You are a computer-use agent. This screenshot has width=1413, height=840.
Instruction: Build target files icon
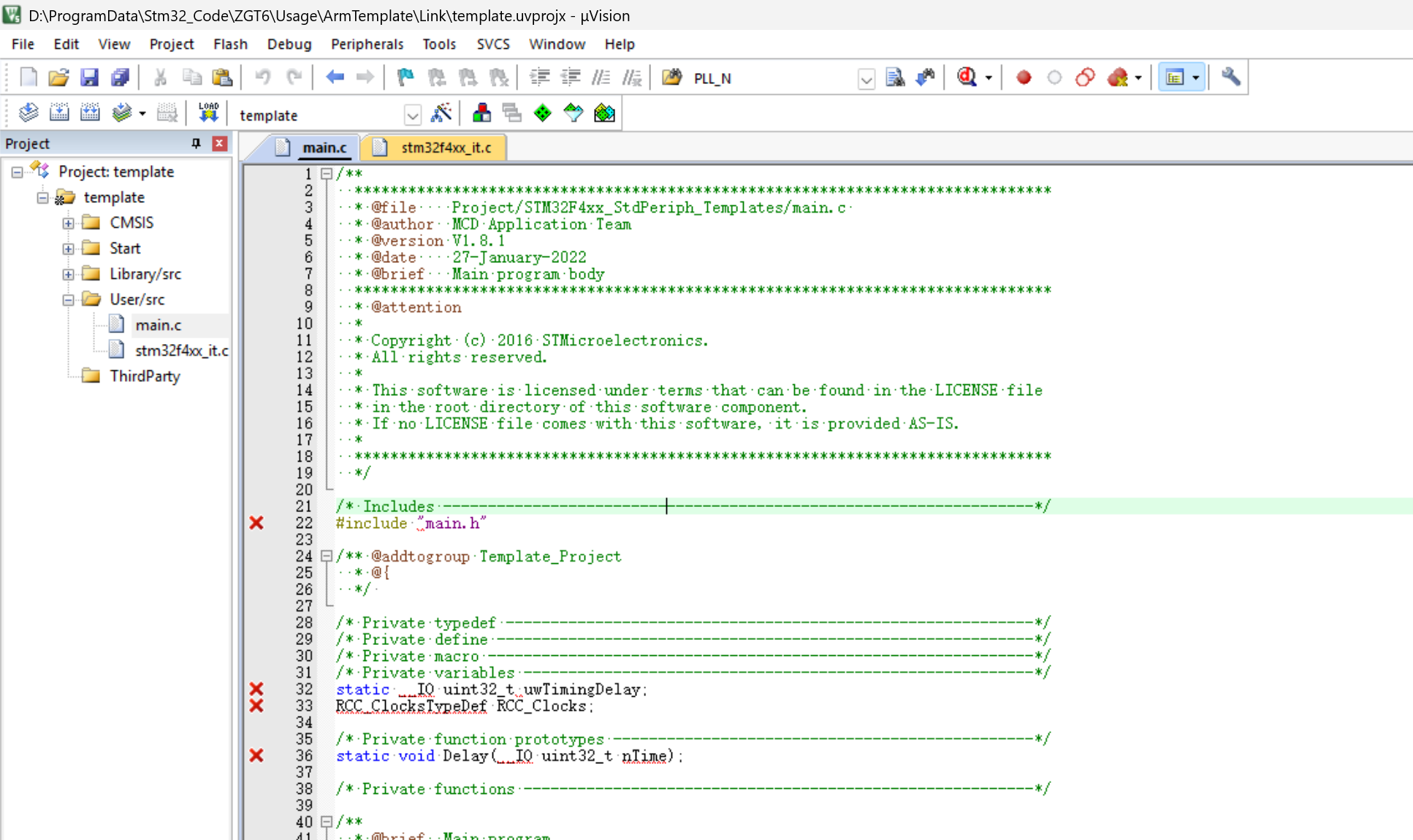(x=59, y=113)
